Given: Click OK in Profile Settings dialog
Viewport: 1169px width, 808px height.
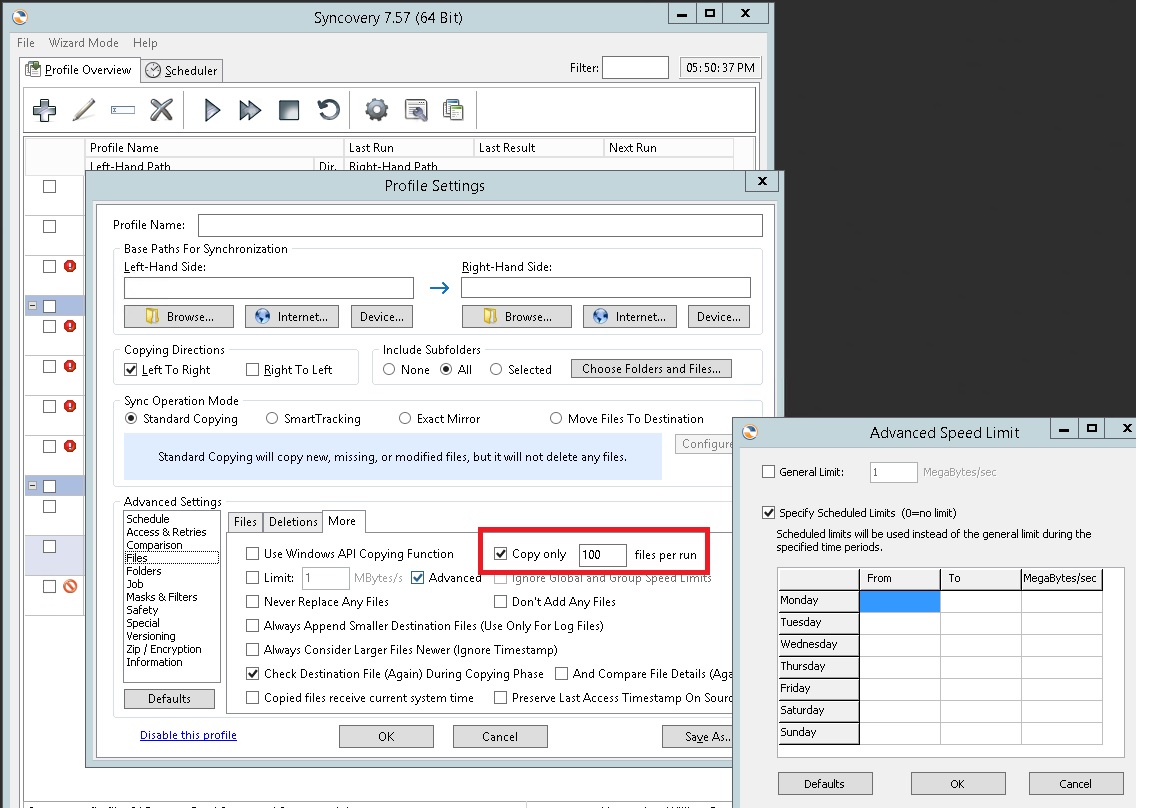Looking at the screenshot, I should coord(386,736).
